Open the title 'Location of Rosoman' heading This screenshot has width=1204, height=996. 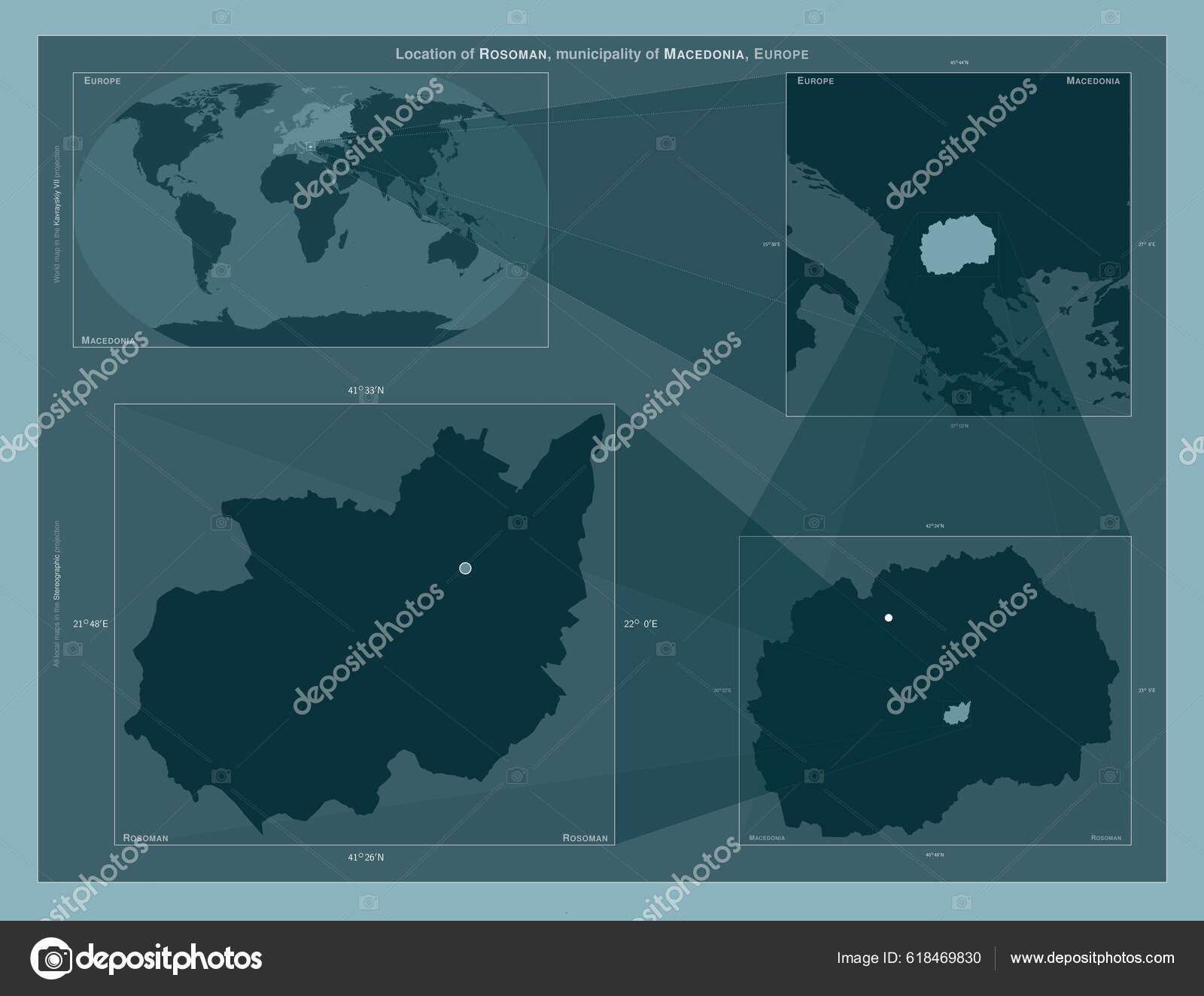click(602, 54)
